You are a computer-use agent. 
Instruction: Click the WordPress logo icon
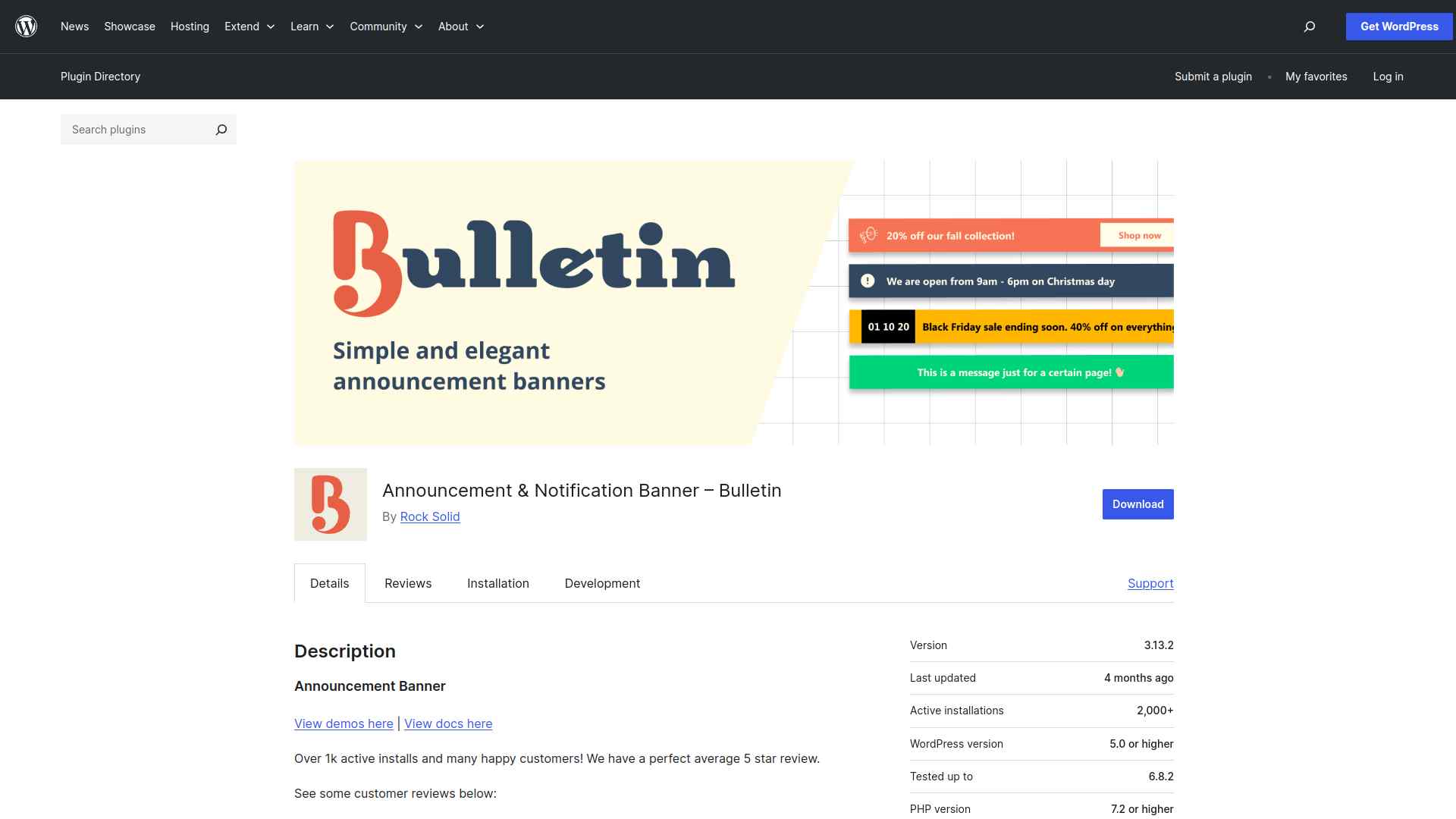click(x=27, y=27)
